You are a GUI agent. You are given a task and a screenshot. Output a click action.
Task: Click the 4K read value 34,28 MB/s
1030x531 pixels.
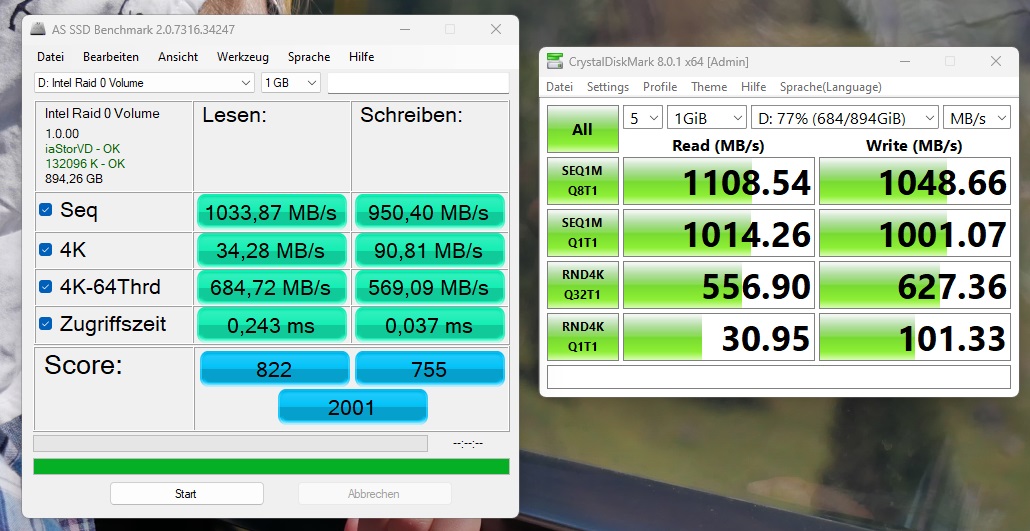tap(271, 250)
